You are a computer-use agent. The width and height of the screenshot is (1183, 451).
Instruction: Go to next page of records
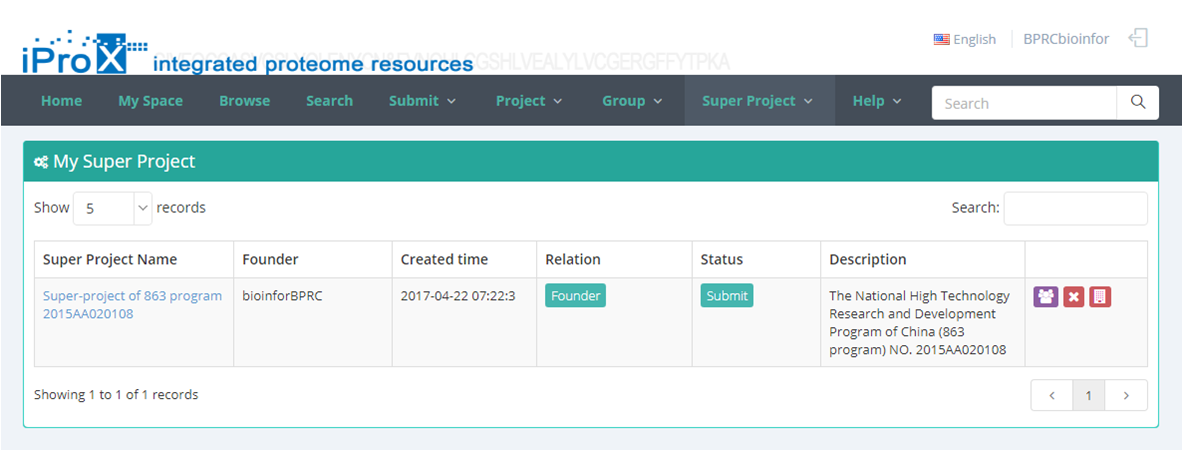click(1126, 395)
